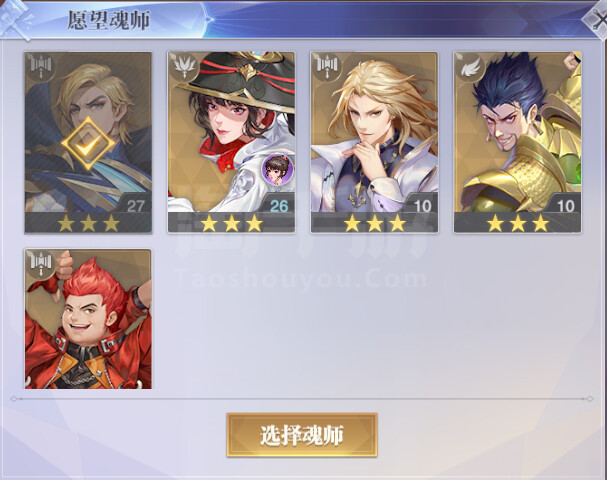Click the three stars under black-hat card
The image size is (607, 480).
[x=231, y=223]
